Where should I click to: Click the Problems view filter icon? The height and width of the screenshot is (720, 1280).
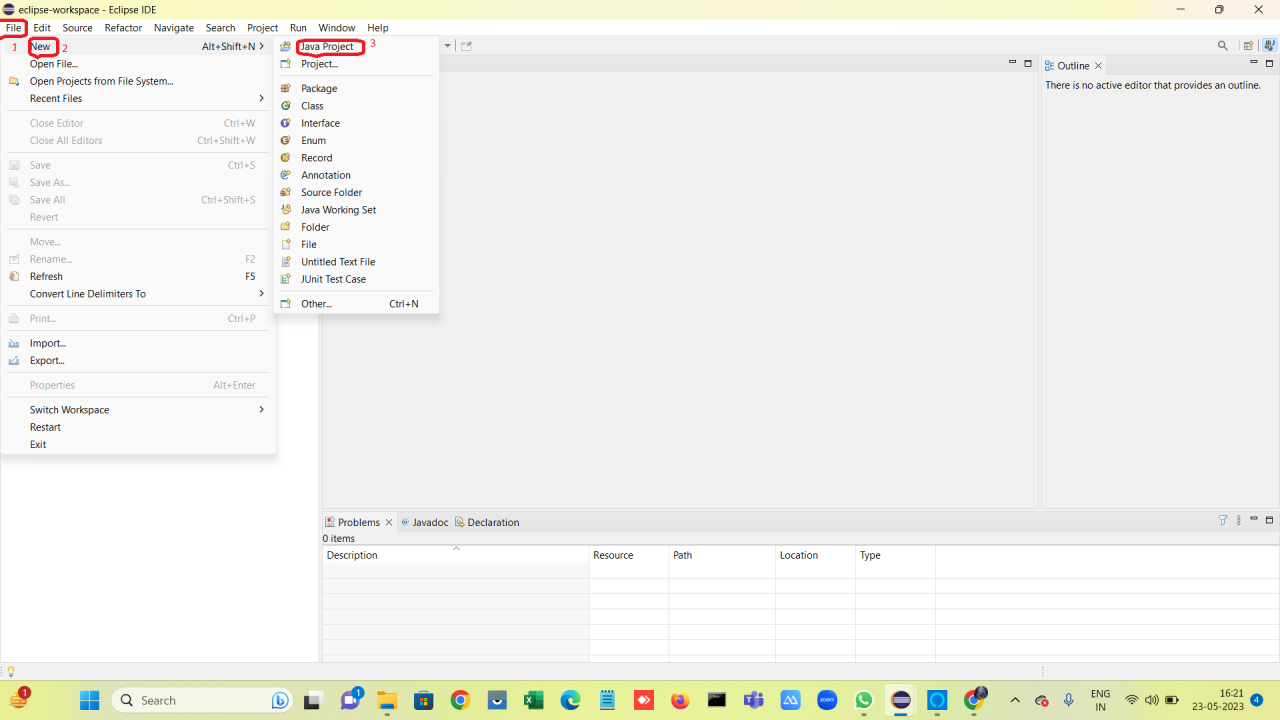point(1222,520)
